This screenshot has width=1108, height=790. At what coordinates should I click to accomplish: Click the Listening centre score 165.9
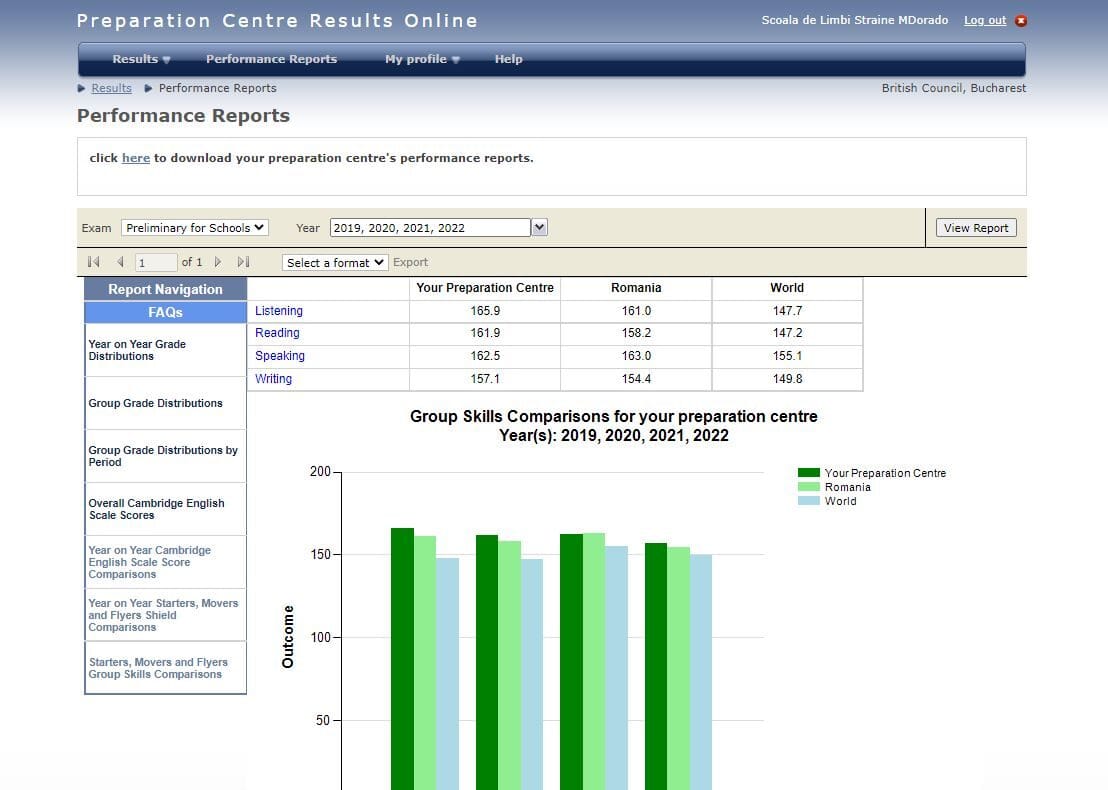click(485, 311)
